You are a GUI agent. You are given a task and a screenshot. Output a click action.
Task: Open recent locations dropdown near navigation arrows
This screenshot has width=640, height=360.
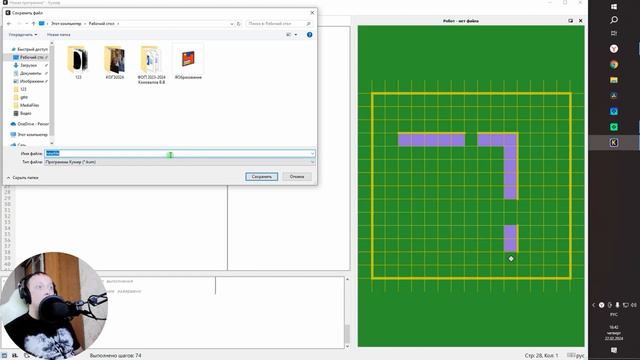click(x=27, y=24)
